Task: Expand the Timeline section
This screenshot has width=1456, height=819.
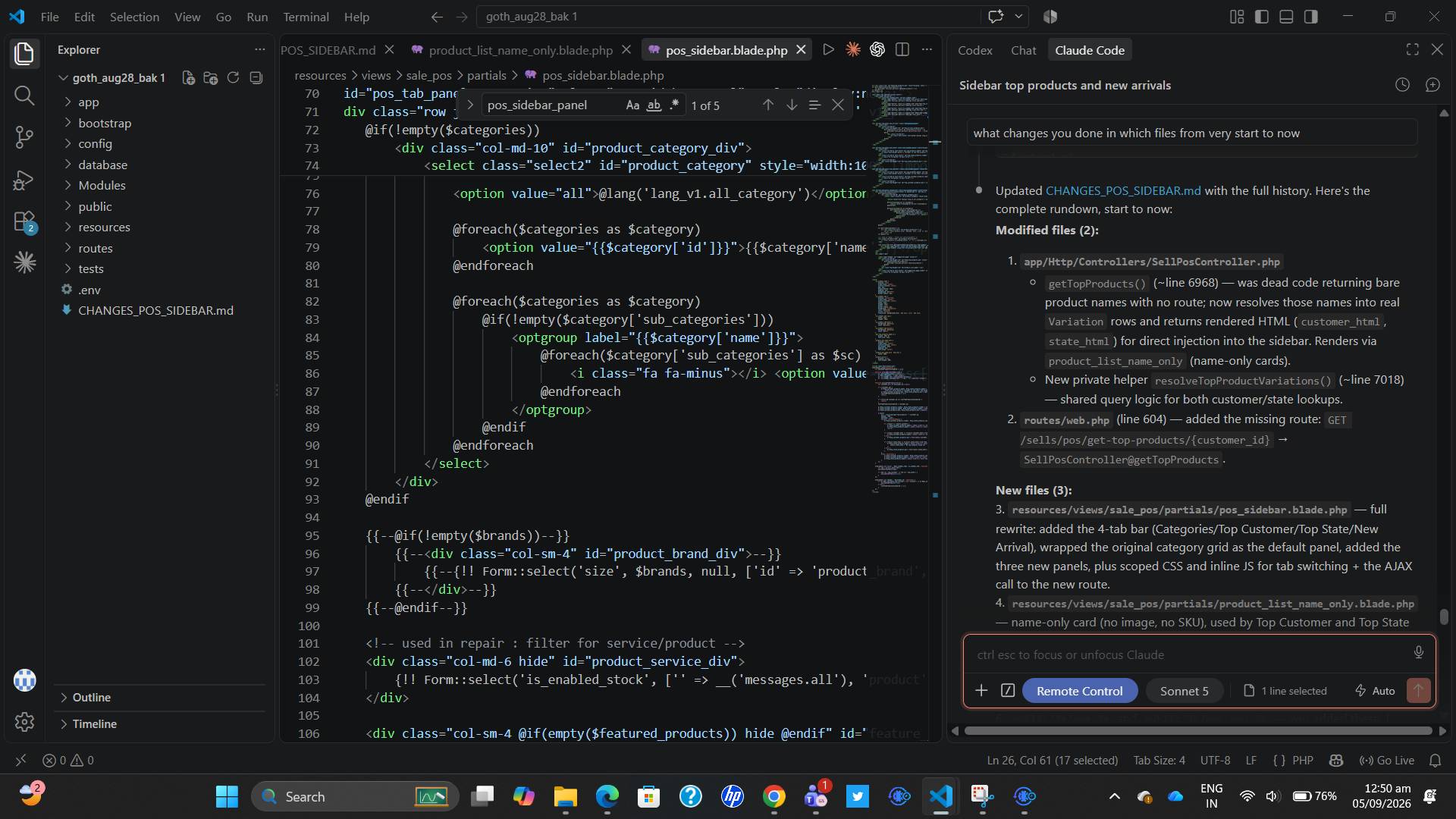Action: 94,723
